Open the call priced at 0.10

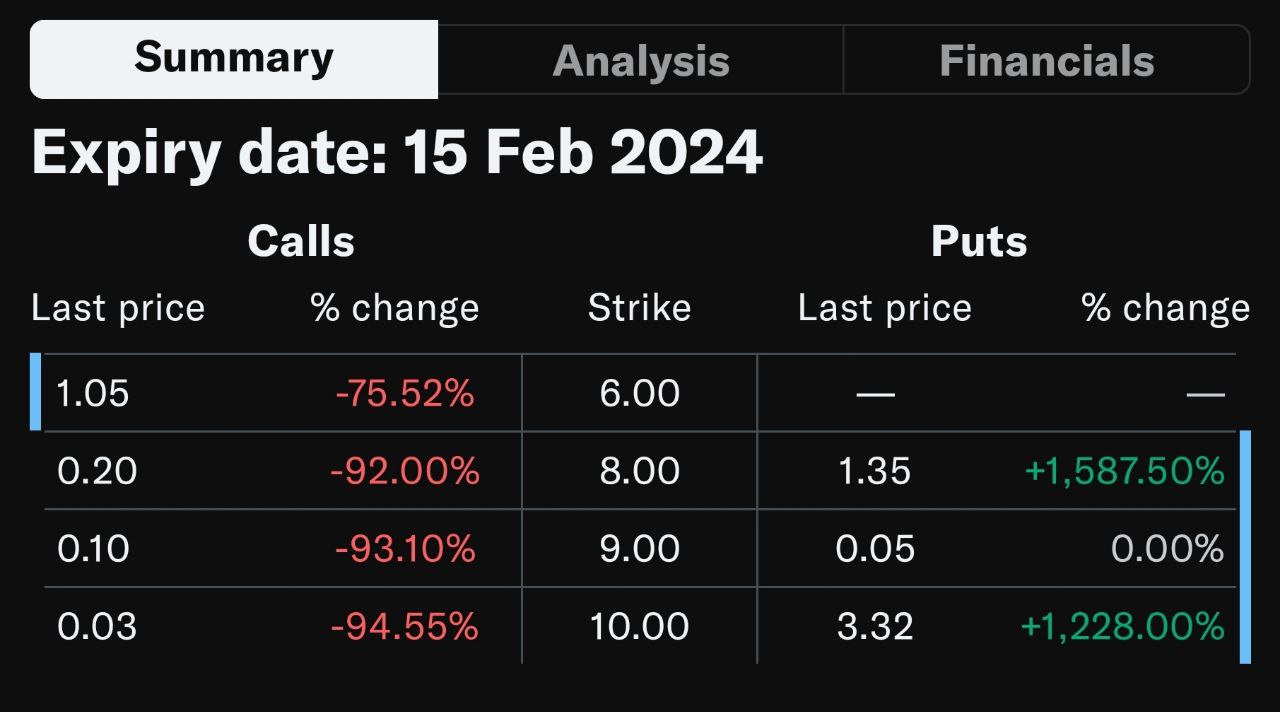click(x=93, y=549)
